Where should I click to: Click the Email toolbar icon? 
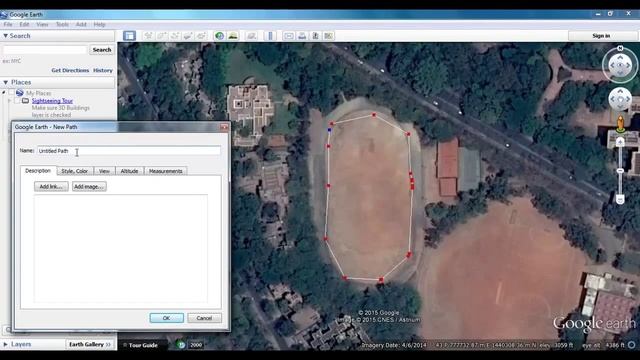[x=289, y=36]
